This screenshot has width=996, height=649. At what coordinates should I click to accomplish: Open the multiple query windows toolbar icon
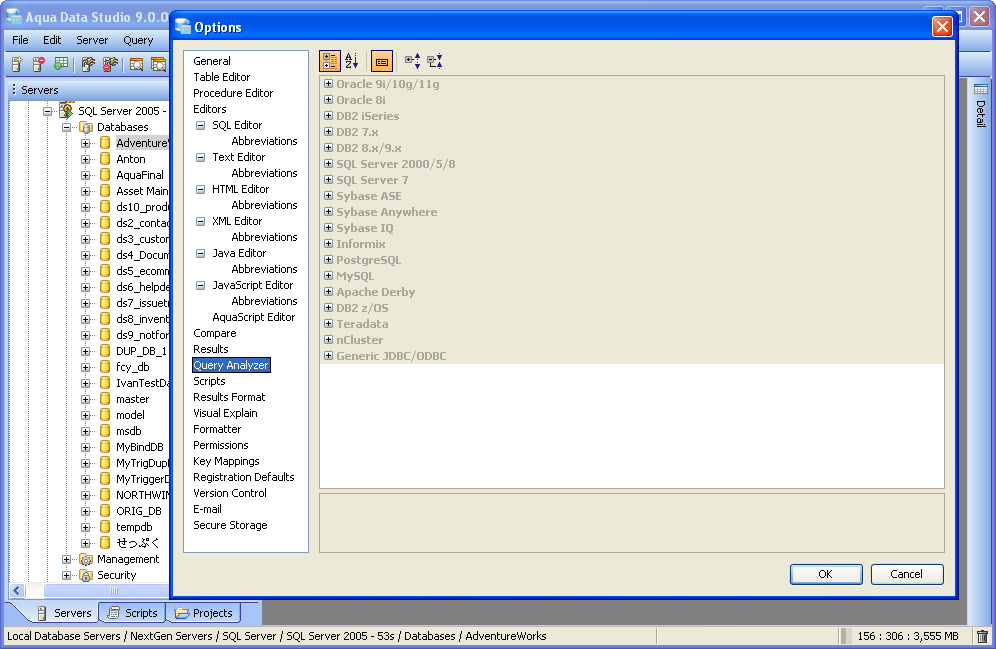coord(158,64)
